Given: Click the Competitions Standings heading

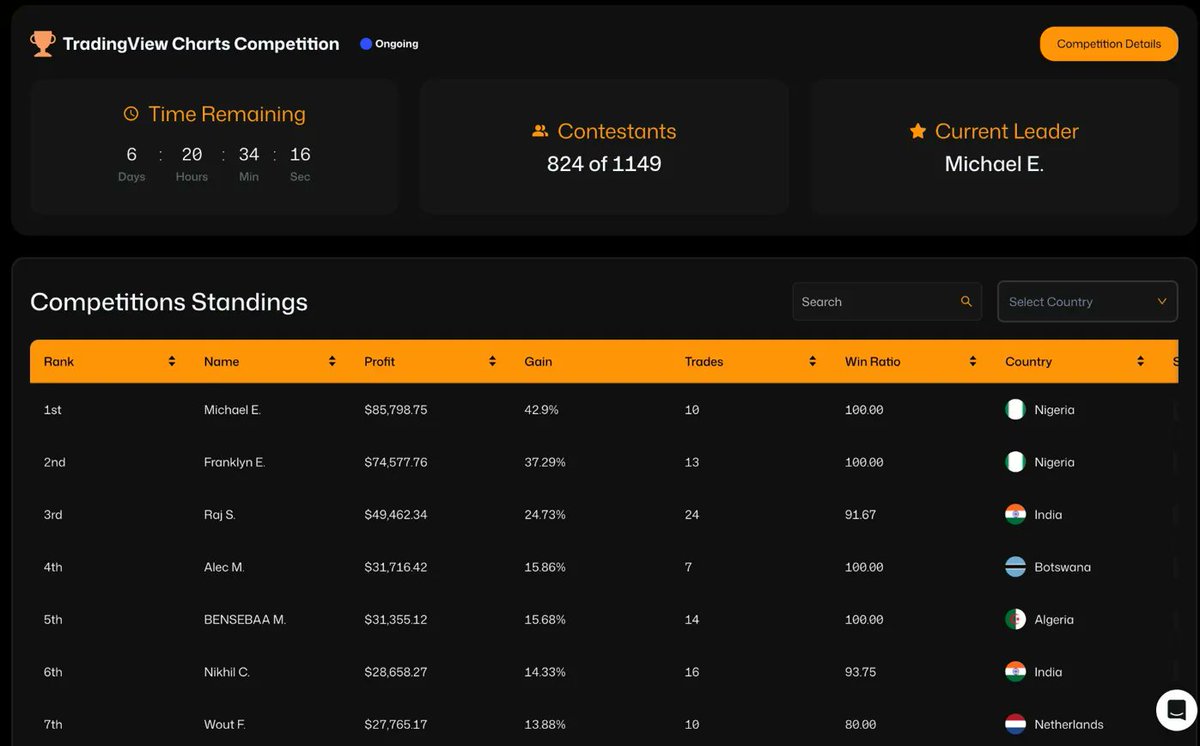Looking at the screenshot, I should tap(169, 302).
